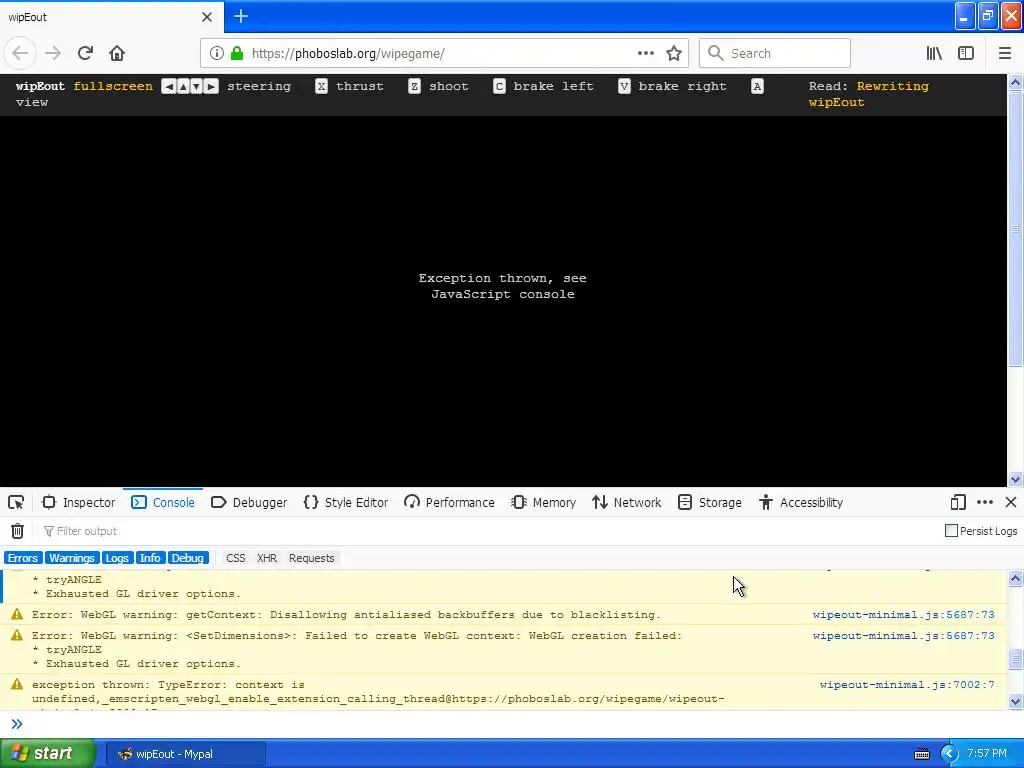The height and width of the screenshot is (768, 1024).
Task: Open devtools customize three-dot menu
Action: (985, 502)
